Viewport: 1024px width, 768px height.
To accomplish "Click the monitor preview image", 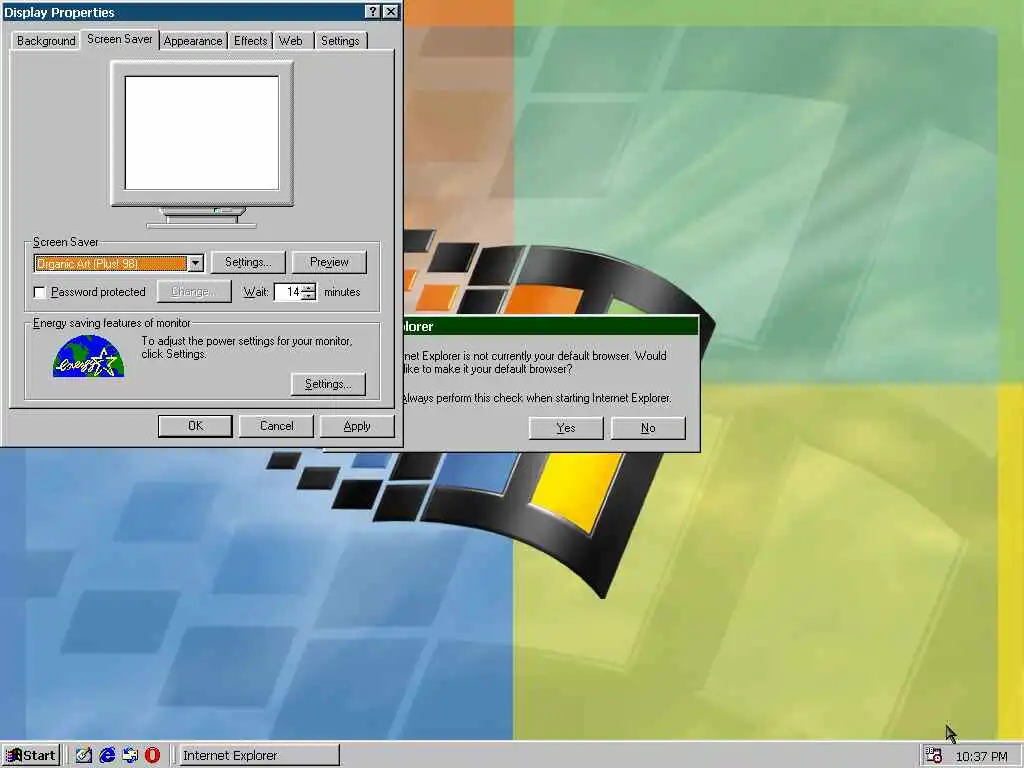I will click(202, 144).
